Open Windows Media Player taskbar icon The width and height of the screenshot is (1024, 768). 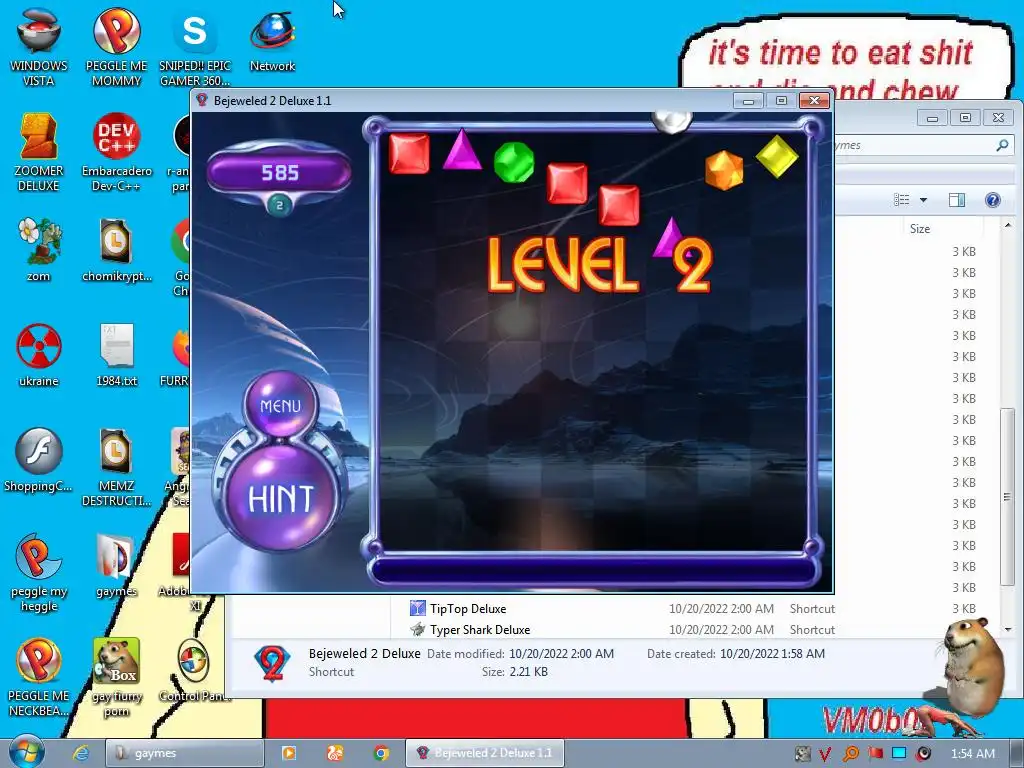(x=288, y=753)
